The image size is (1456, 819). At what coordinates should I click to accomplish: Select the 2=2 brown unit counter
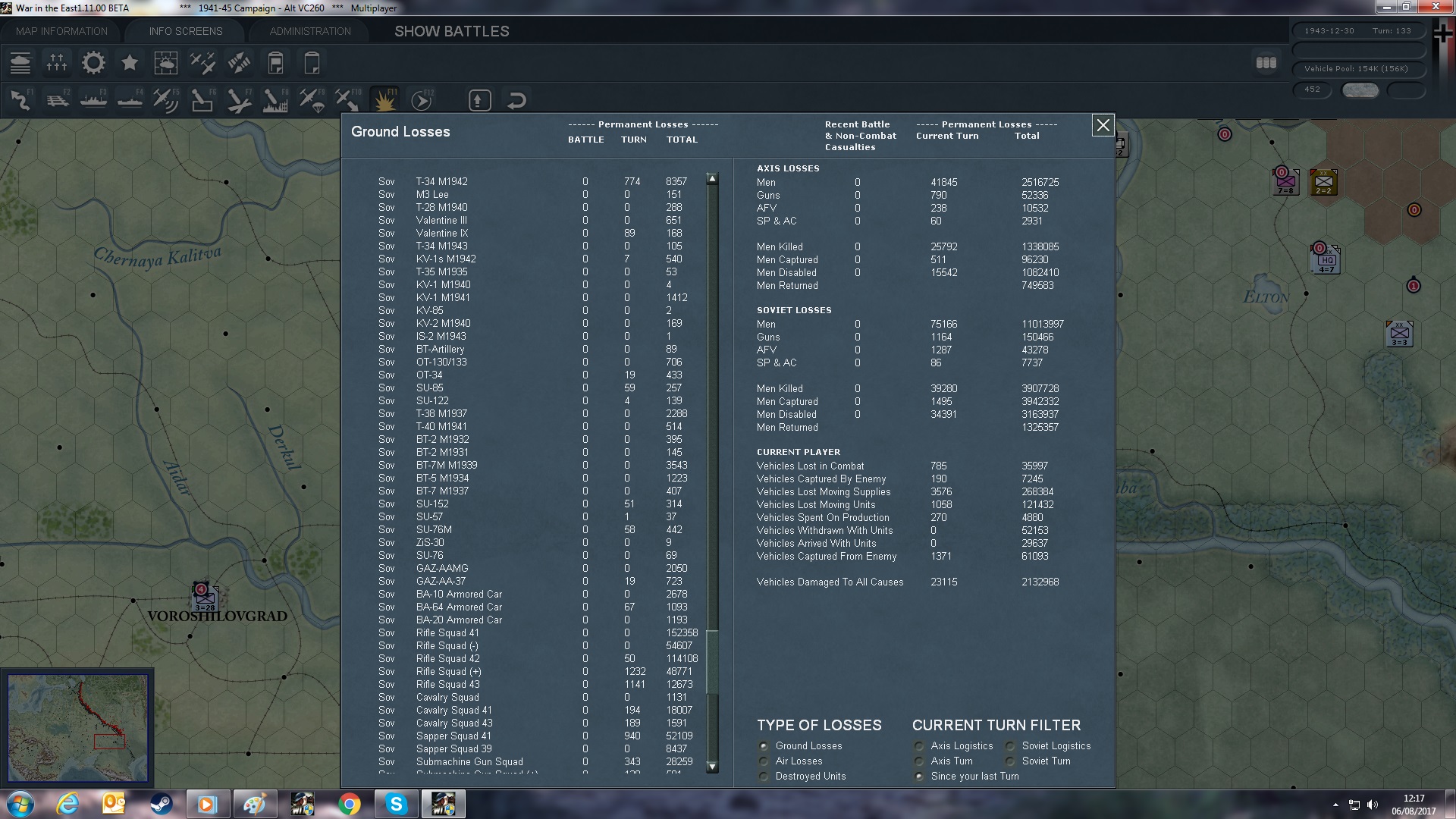(x=1323, y=182)
